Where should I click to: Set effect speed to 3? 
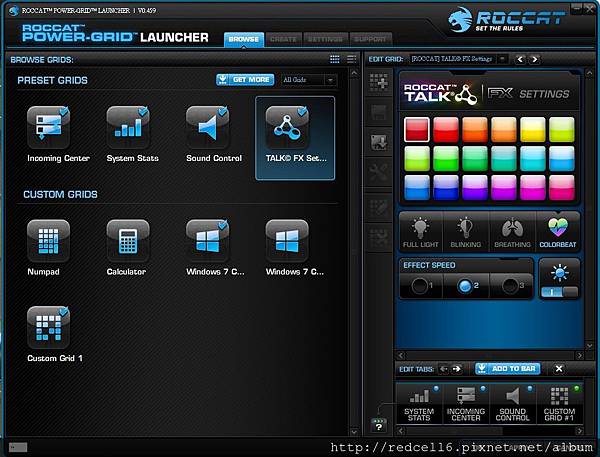511,286
